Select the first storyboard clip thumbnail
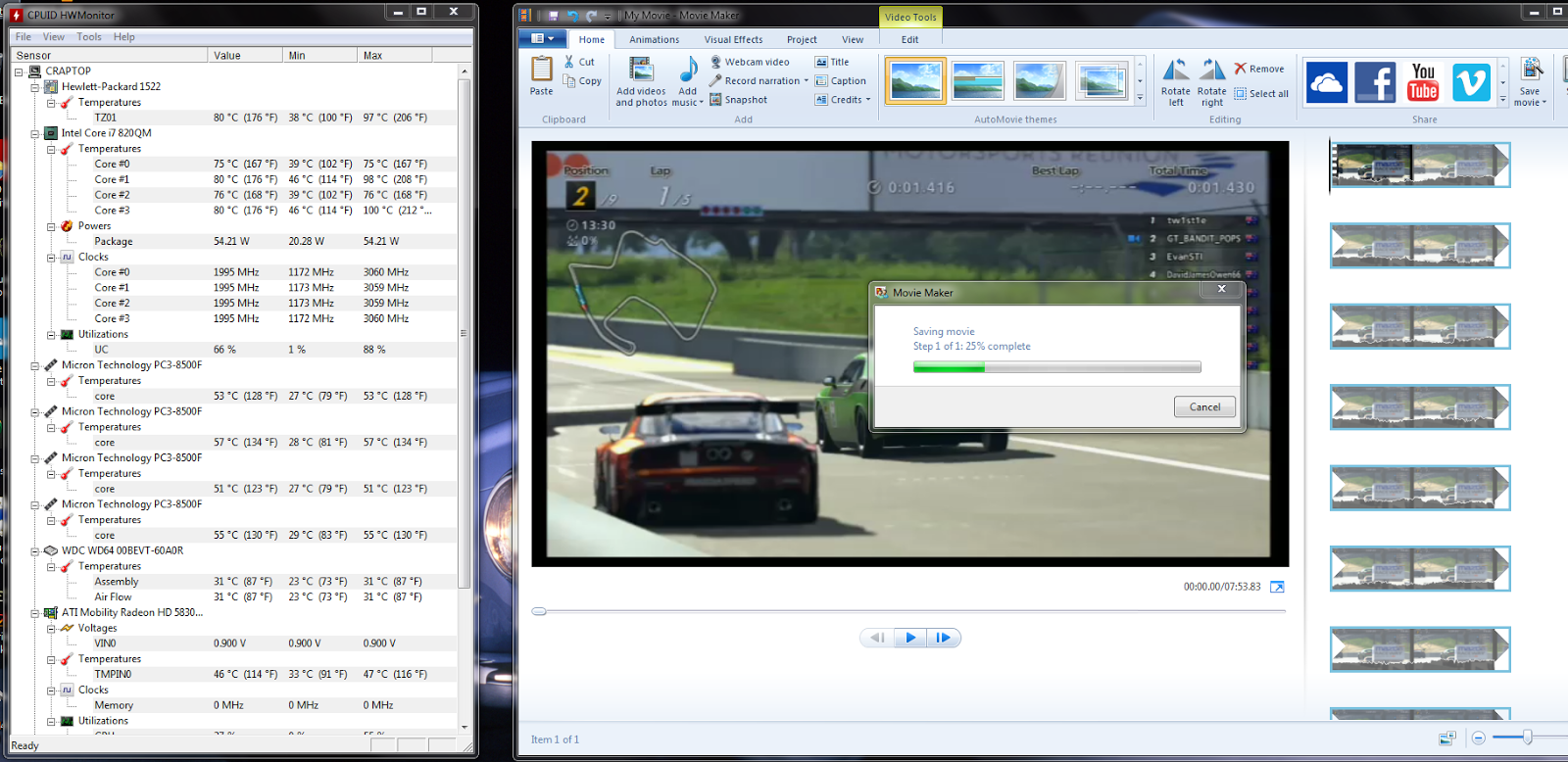 click(x=1419, y=166)
